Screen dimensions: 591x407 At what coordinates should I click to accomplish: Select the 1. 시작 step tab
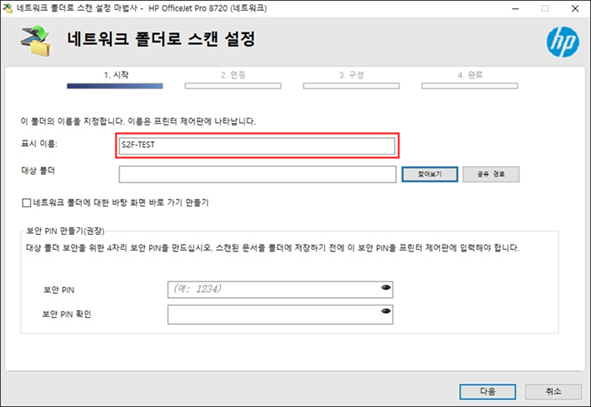pos(116,75)
